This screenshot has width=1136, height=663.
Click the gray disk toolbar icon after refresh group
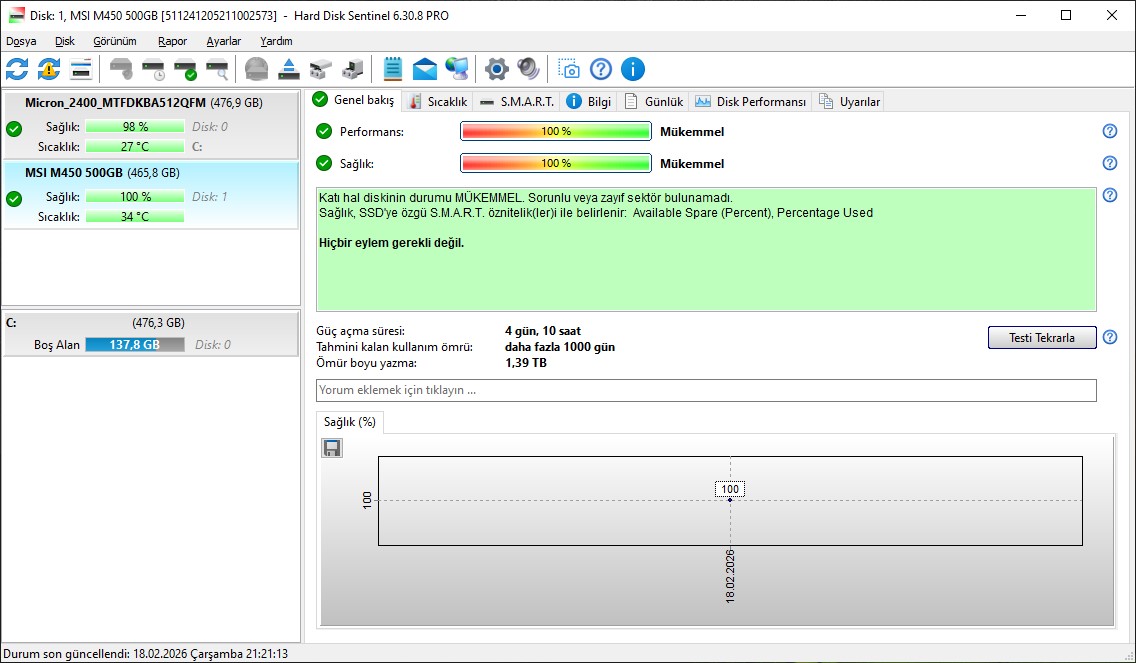click(122, 70)
